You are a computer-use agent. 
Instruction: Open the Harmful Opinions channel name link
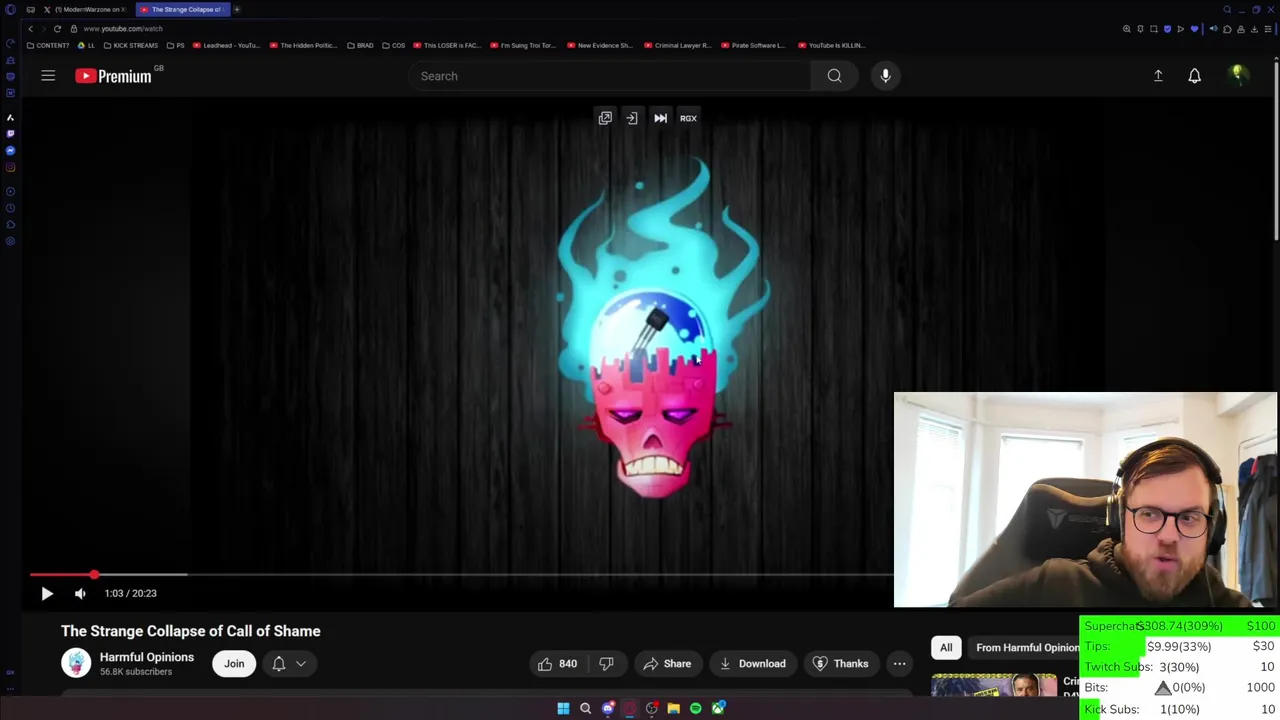(147, 657)
